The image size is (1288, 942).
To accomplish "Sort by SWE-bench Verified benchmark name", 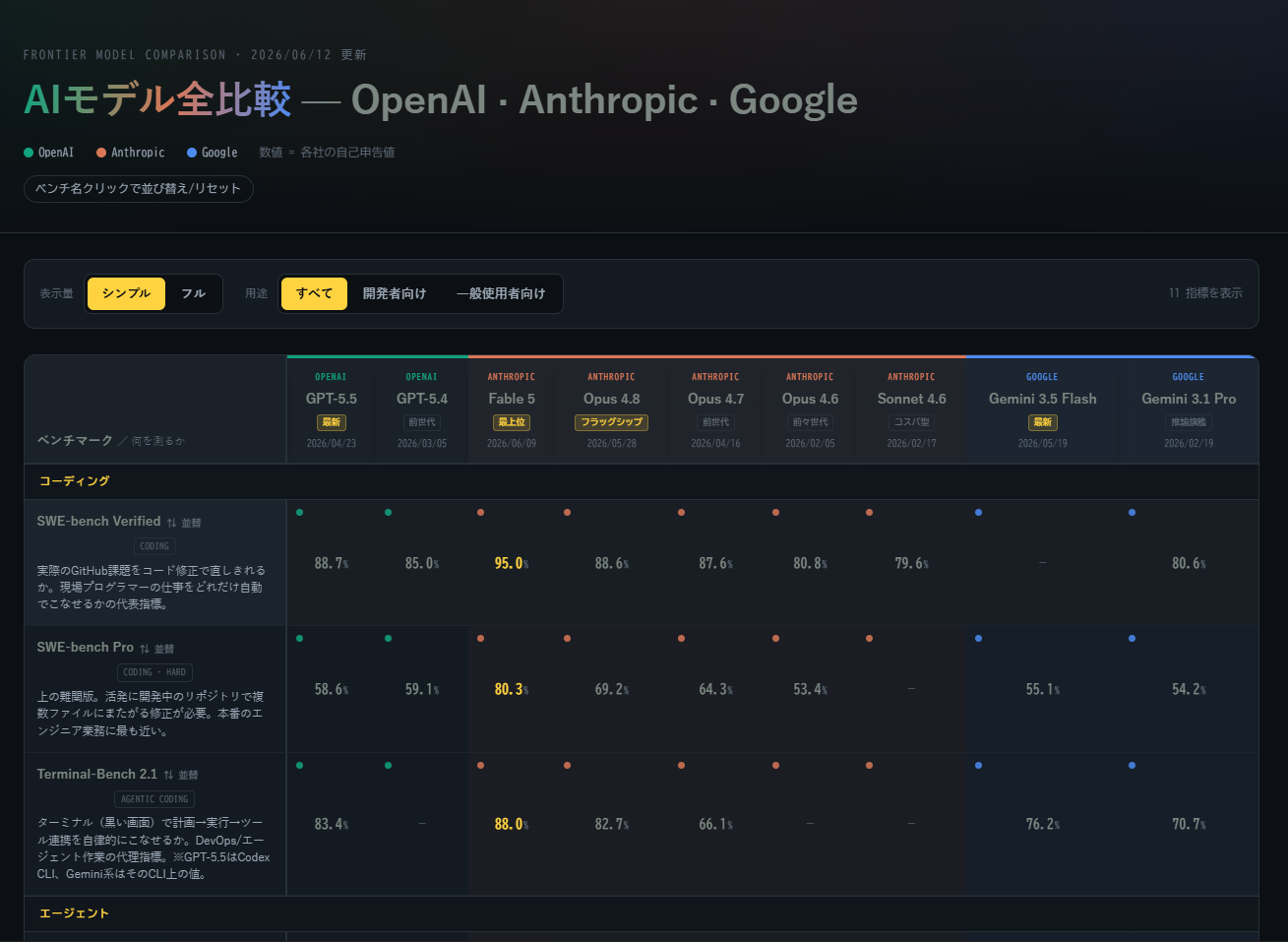I will click(98, 522).
